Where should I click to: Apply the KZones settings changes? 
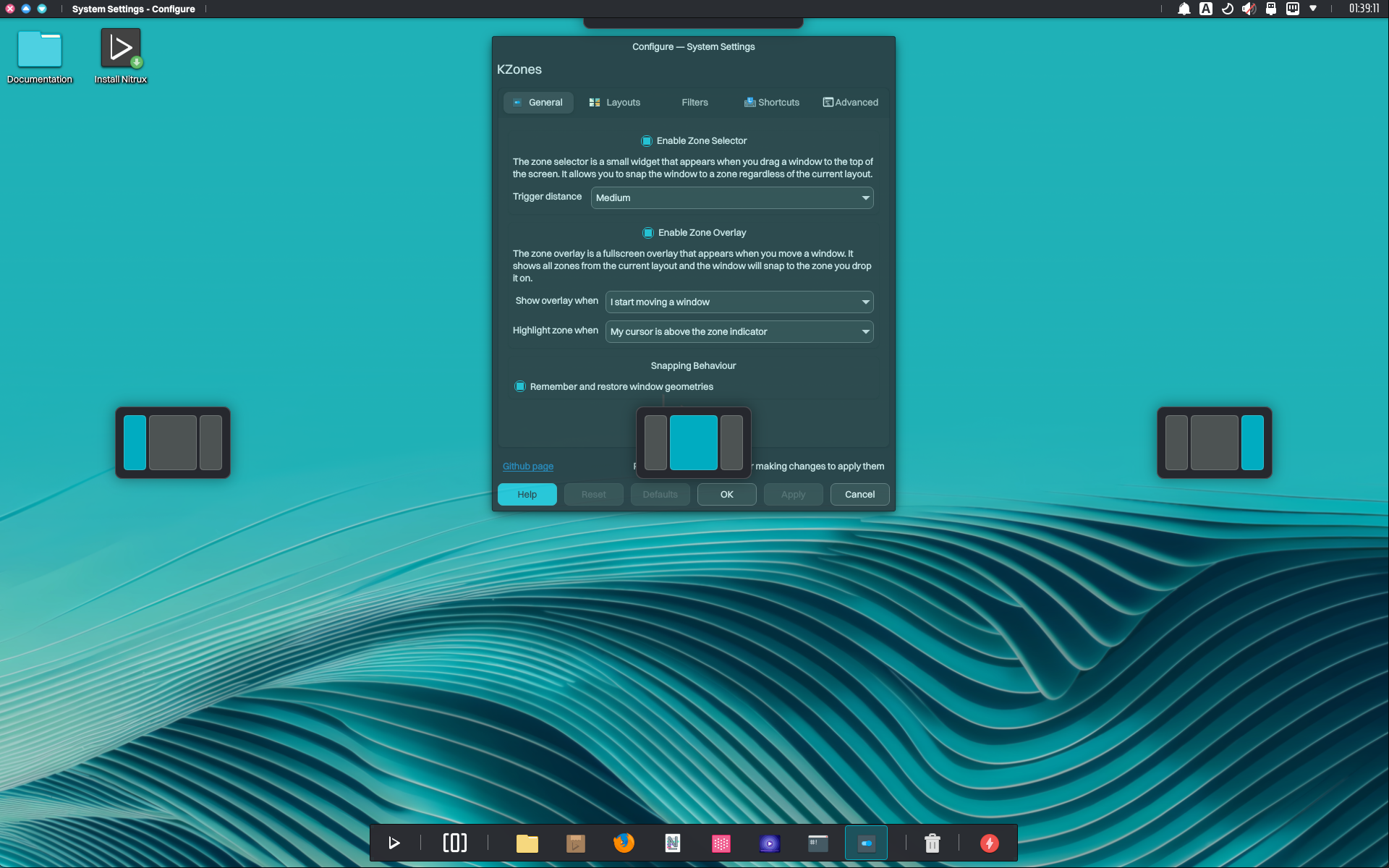793,494
